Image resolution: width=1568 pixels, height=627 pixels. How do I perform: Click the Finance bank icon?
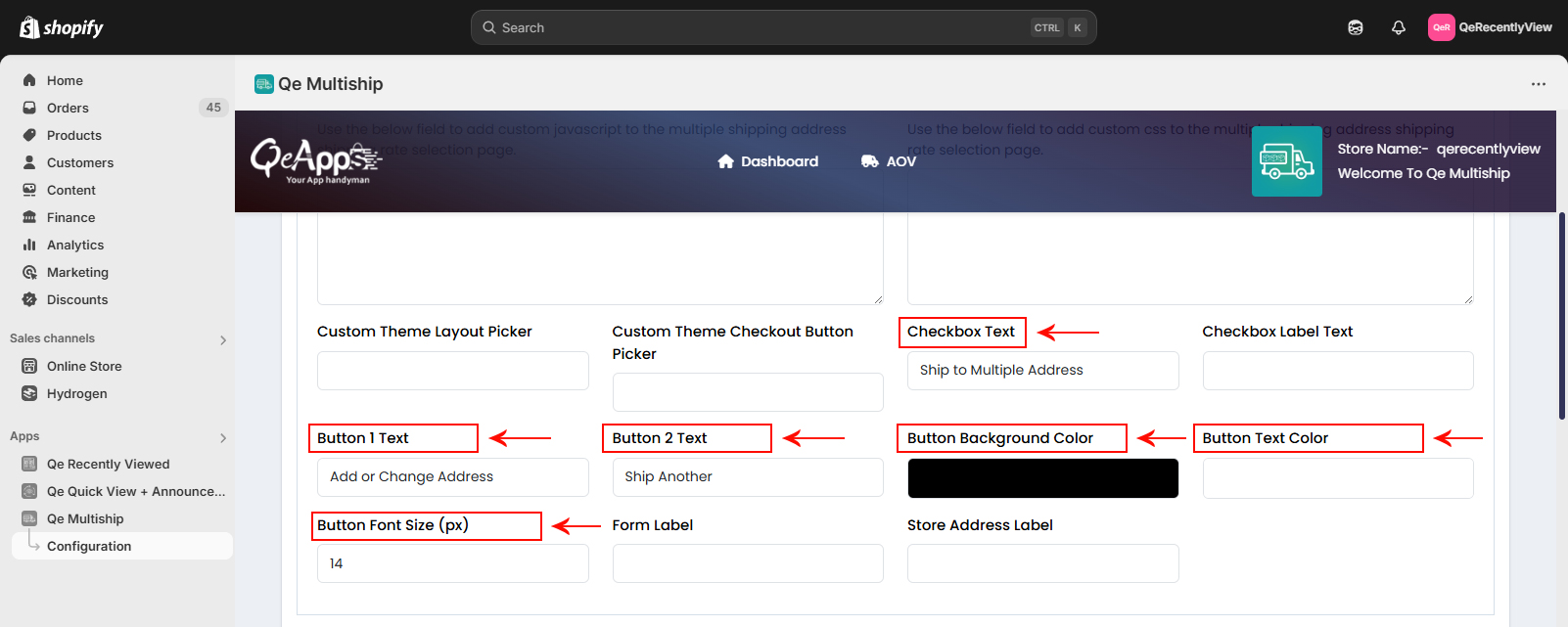(x=29, y=217)
